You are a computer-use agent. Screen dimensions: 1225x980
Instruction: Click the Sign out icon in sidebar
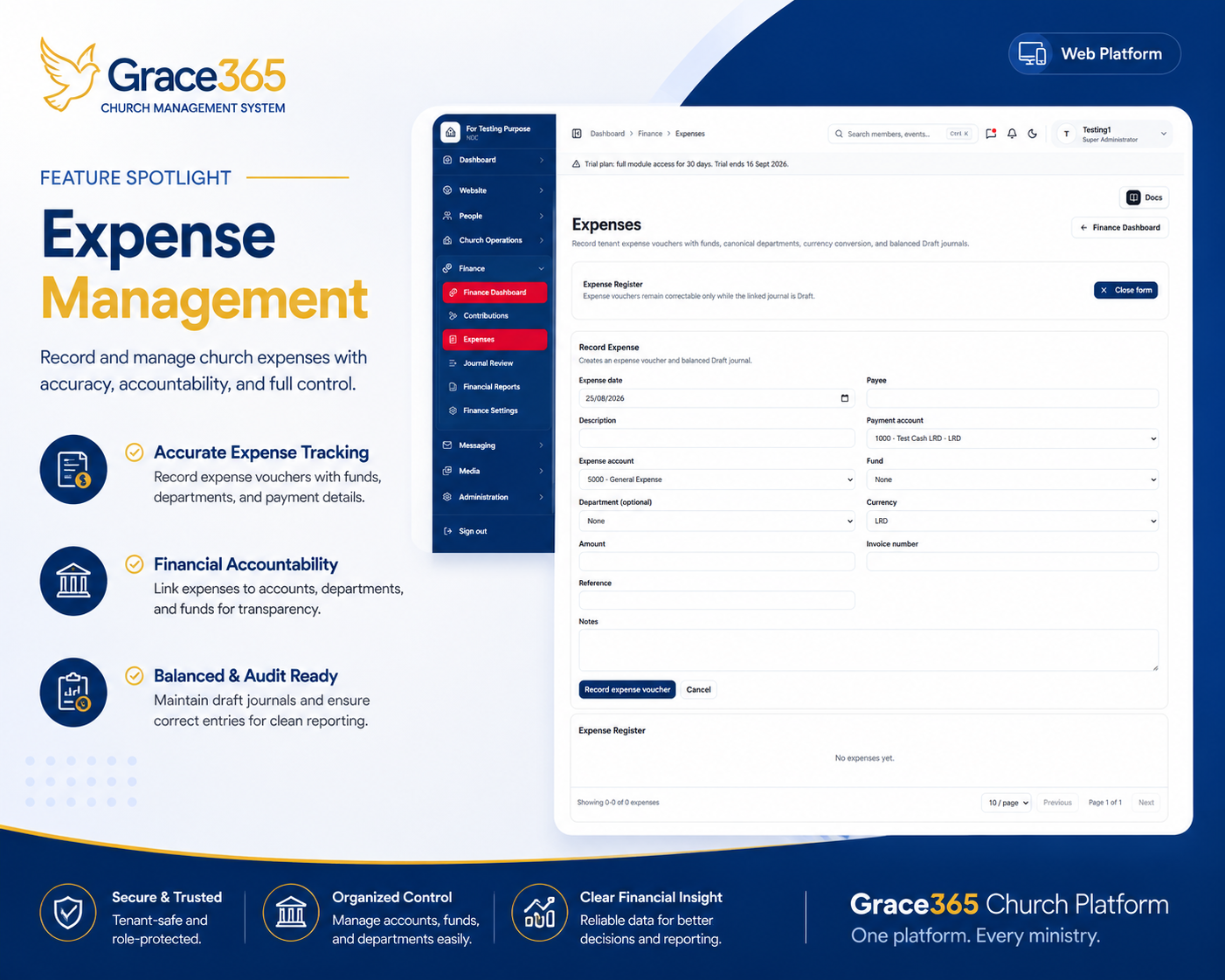click(x=448, y=531)
